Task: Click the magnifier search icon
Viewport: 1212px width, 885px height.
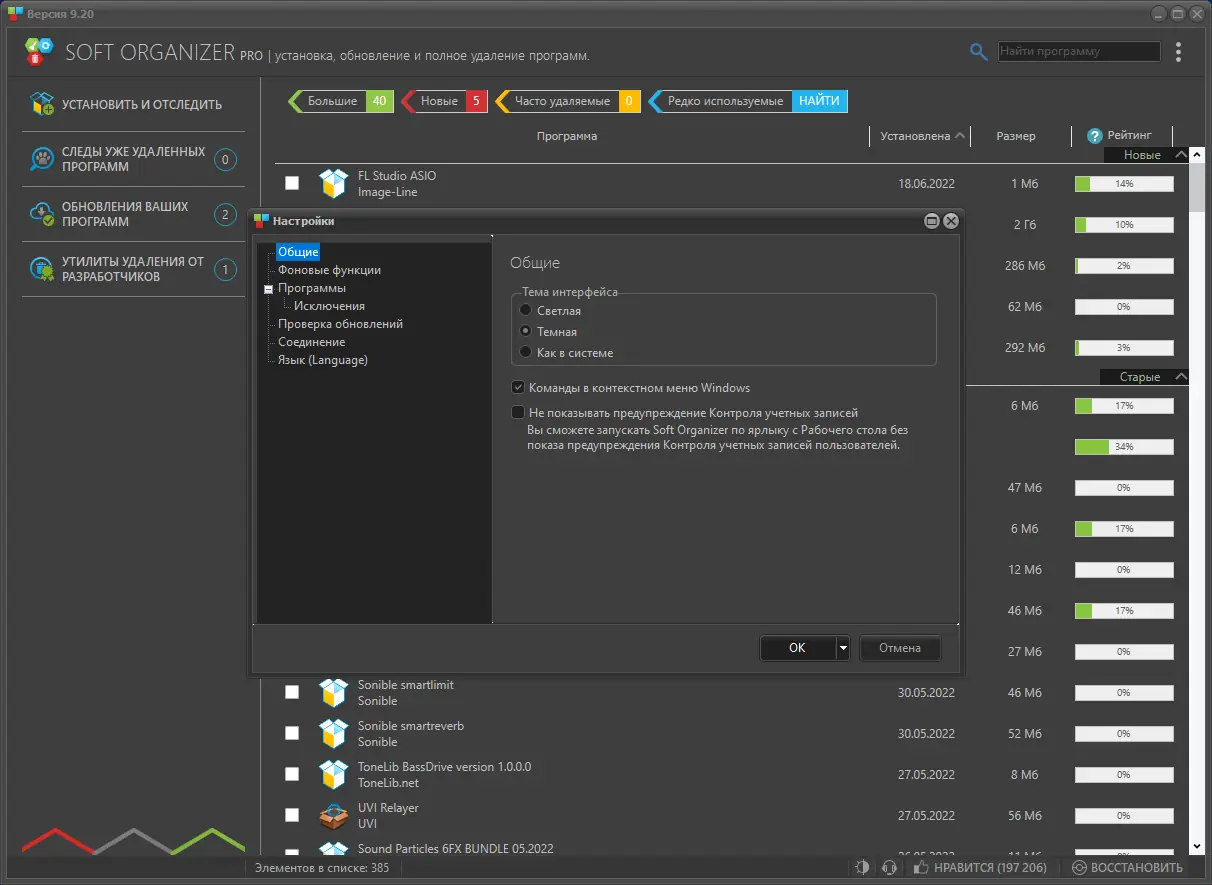Action: click(979, 52)
